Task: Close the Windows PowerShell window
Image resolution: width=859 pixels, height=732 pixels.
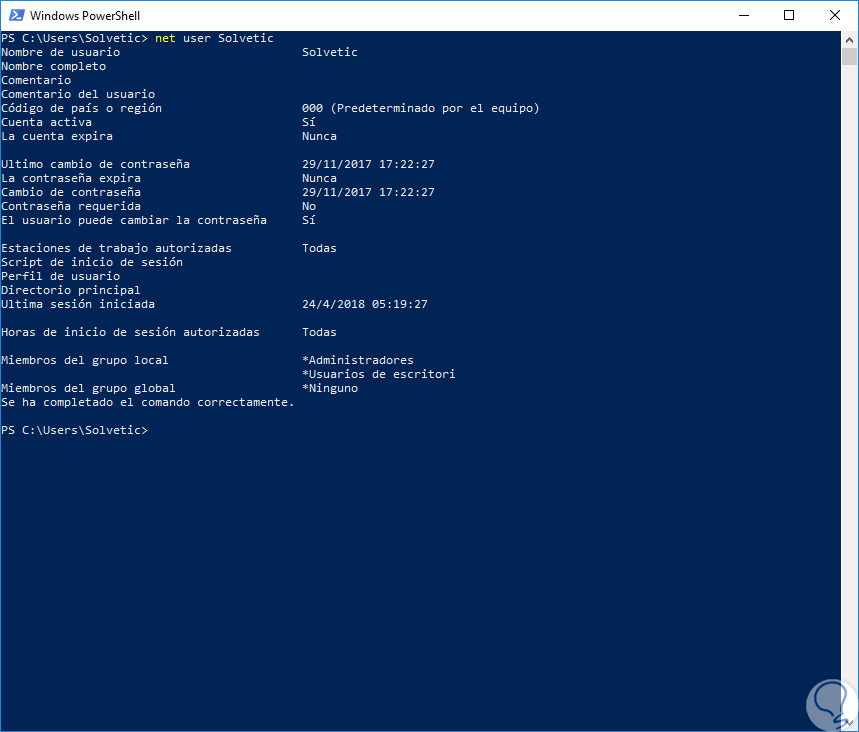Action: point(834,15)
